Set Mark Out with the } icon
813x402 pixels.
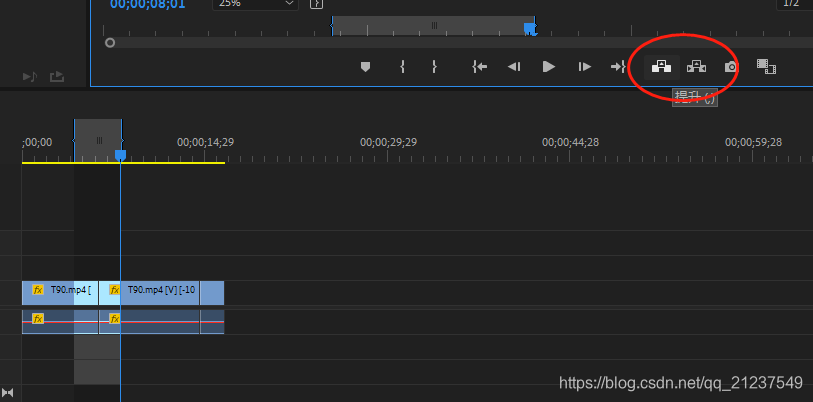point(434,66)
